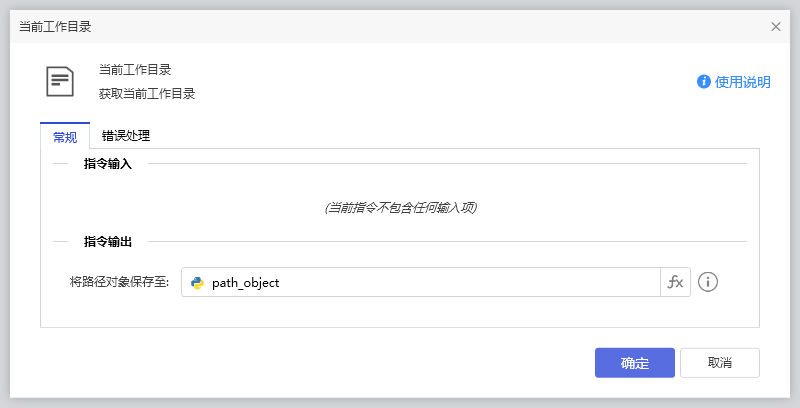Screen dimensions: 800x408
Task: Click the hint text 当前指令不包含任何输入项
Action: click(400, 208)
